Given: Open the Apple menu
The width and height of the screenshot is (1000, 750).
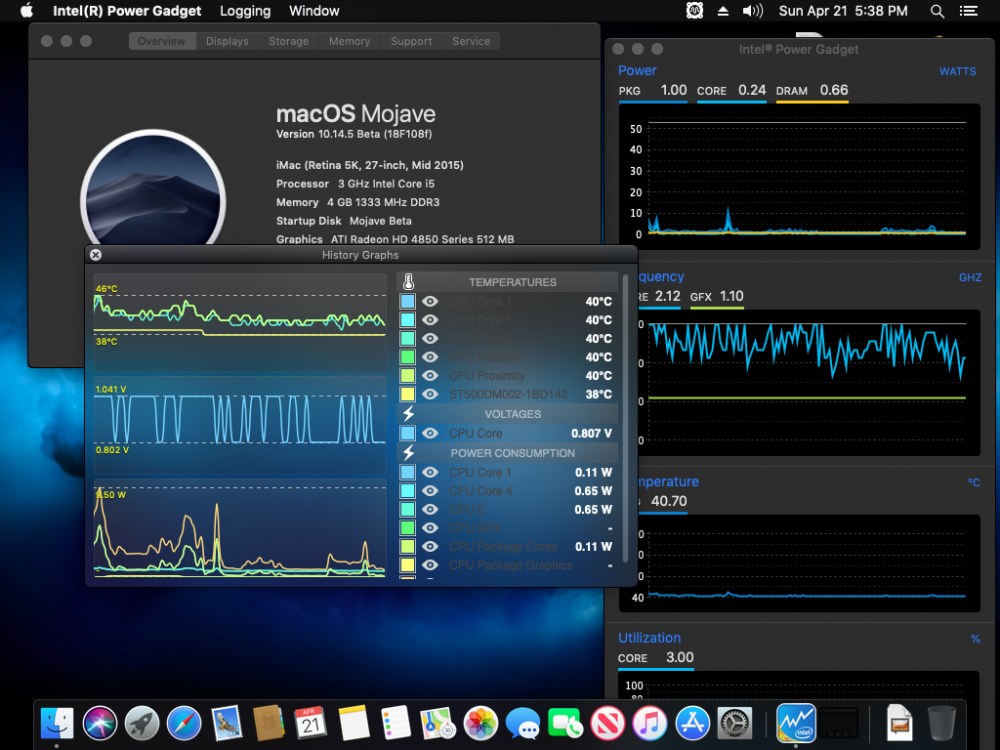Looking at the screenshot, I should pyautogui.click(x=26, y=11).
